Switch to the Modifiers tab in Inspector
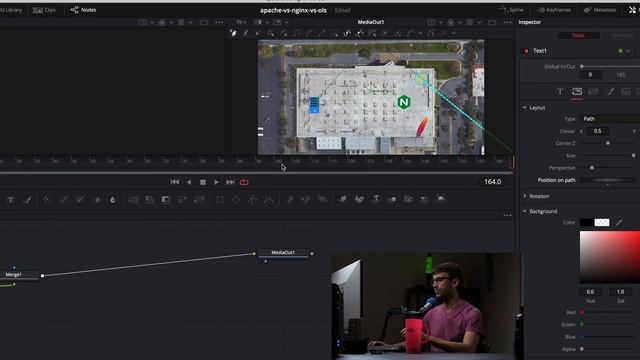Screen dimensions: 640x360 click(622, 36)
